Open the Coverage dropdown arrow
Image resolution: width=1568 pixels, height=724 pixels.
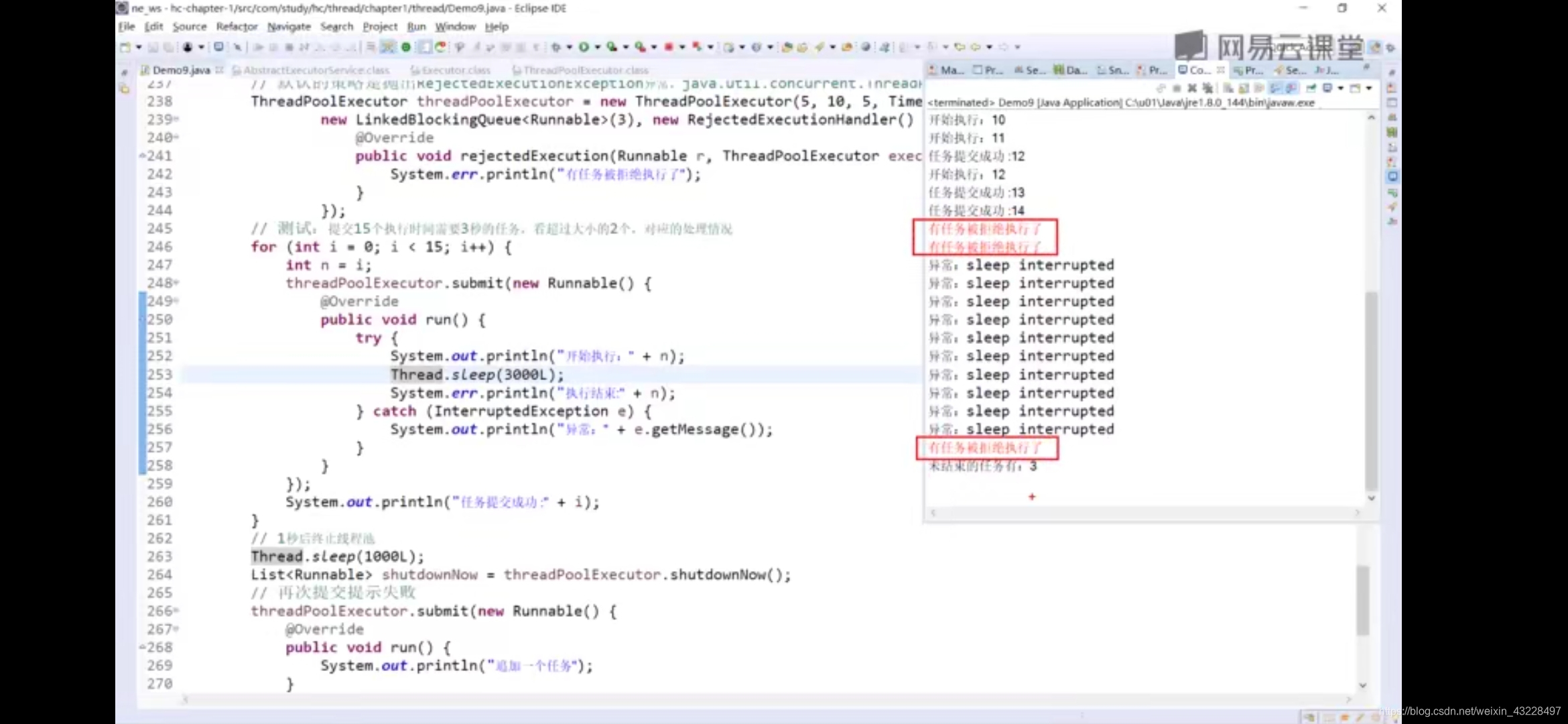point(626,47)
